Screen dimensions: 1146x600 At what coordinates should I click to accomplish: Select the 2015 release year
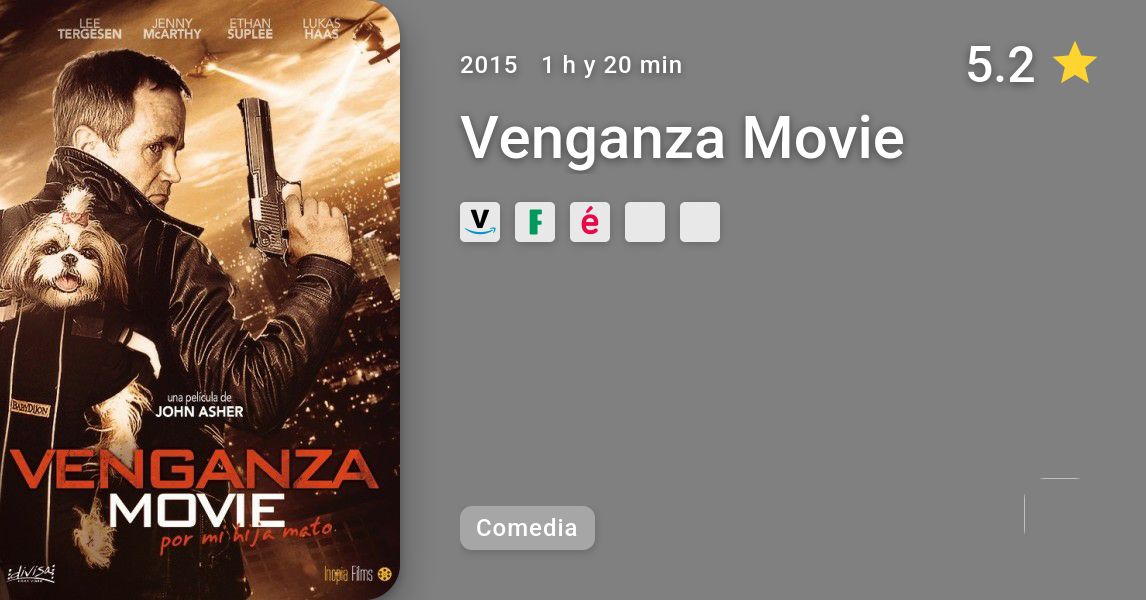click(488, 65)
